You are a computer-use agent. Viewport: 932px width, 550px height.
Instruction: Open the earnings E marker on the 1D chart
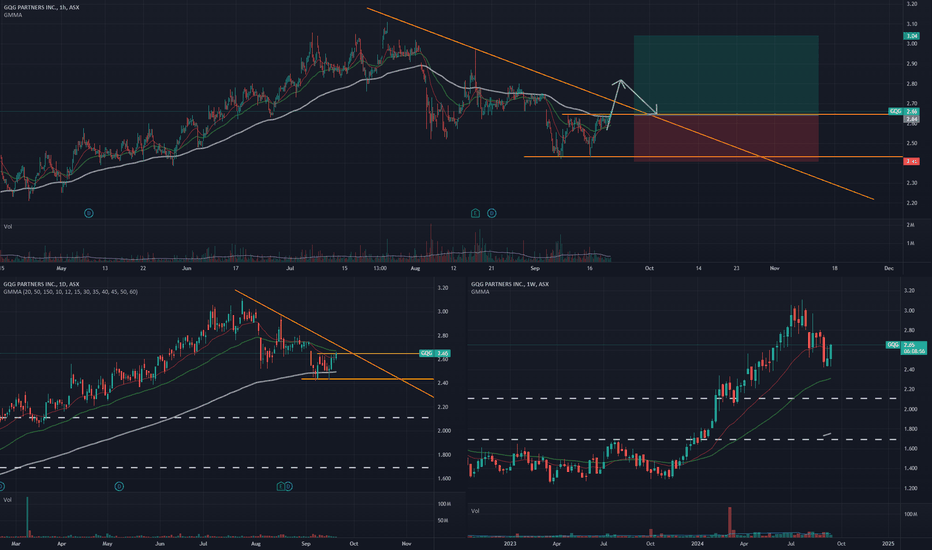pyautogui.click(x=281, y=486)
